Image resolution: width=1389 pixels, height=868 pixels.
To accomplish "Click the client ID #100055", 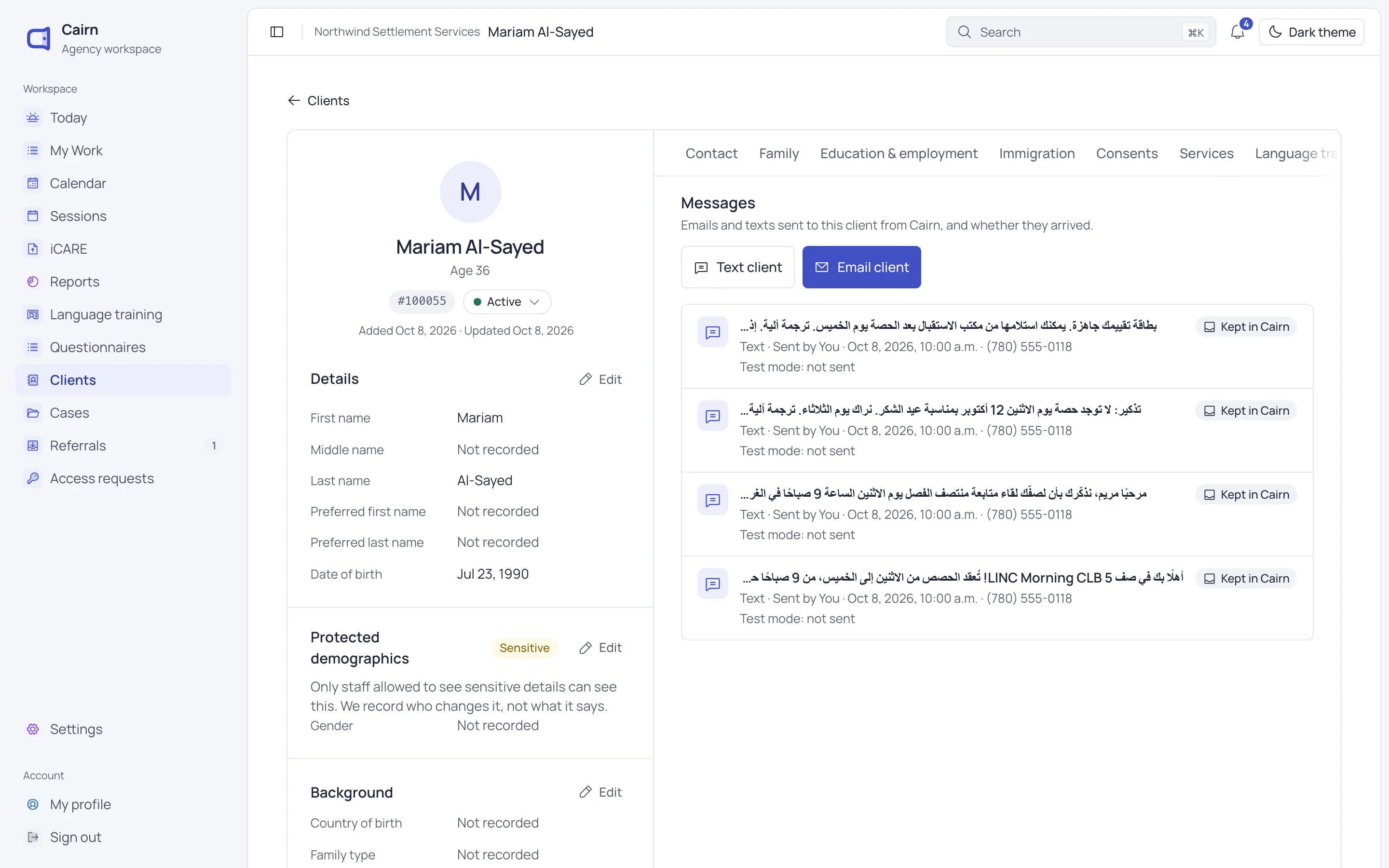I will (x=422, y=301).
